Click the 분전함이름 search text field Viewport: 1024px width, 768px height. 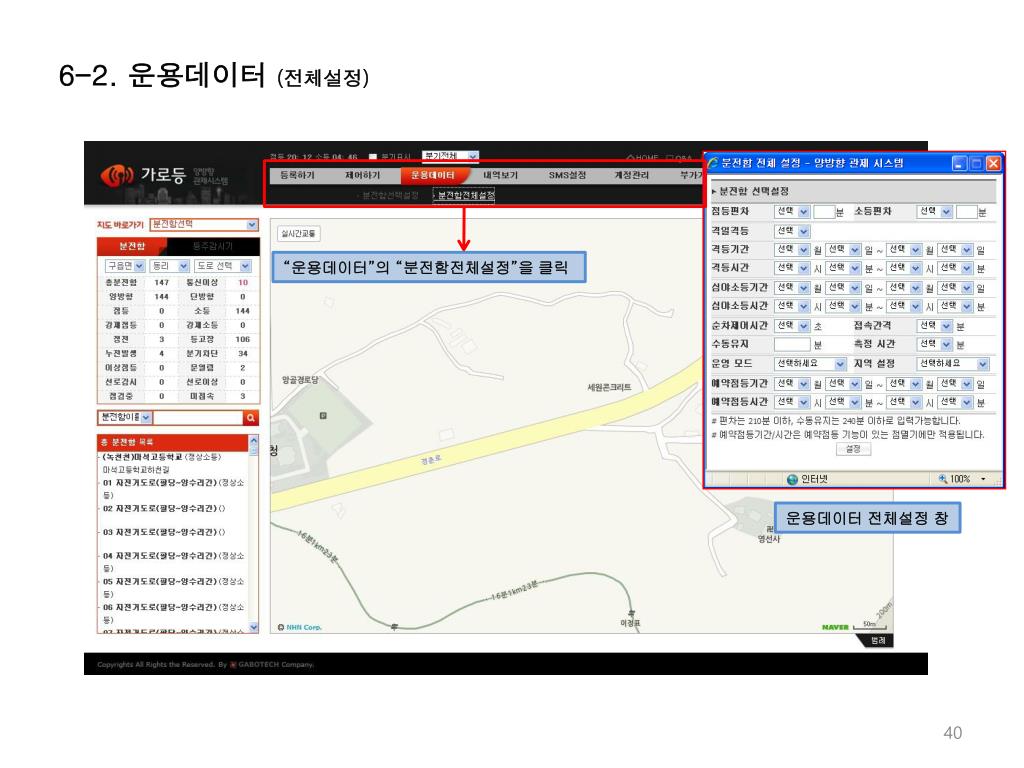tap(198, 417)
